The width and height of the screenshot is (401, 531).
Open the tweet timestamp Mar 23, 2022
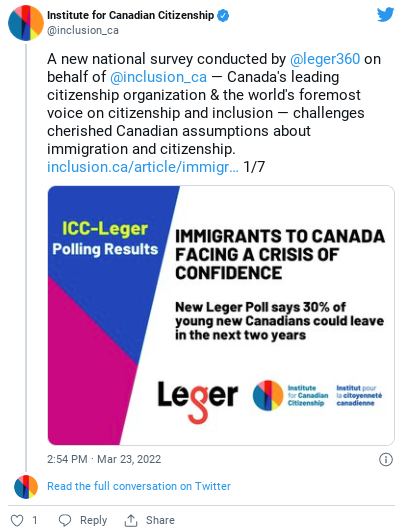104,459
